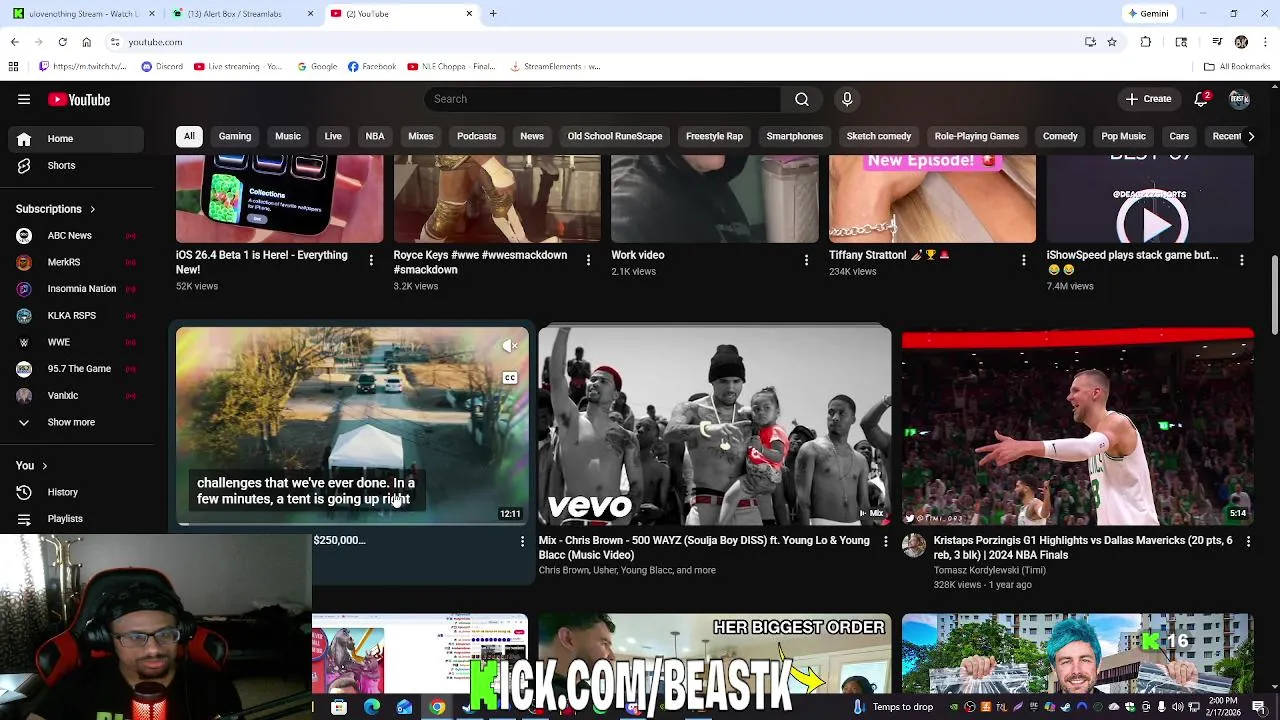The width and height of the screenshot is (1280, 720).
Task: Show more subscriptions
Action: click(72, 422)
